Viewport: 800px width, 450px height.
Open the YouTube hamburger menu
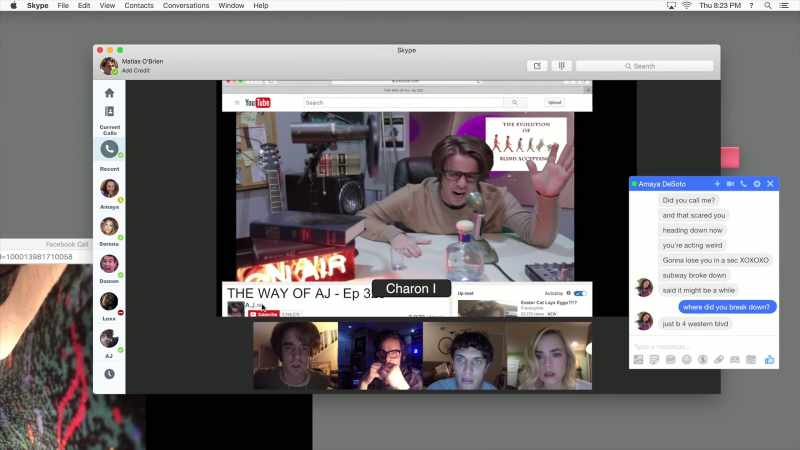pos(237,103)
